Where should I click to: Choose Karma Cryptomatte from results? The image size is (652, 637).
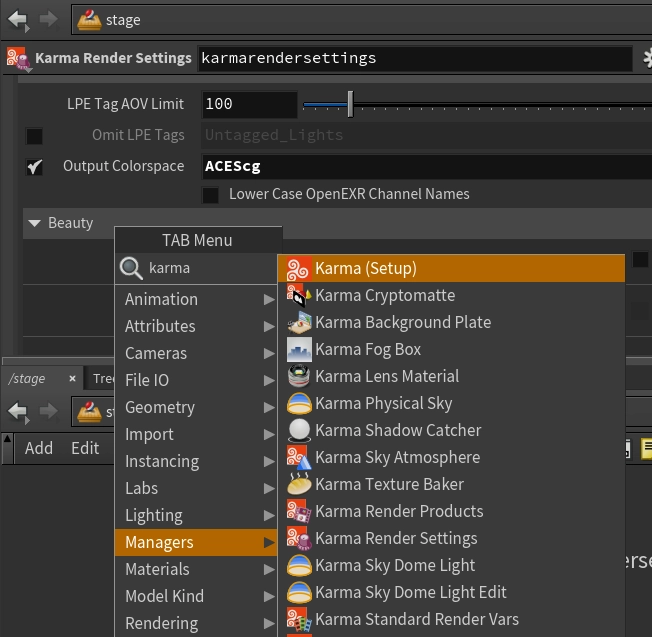click(452, 296)
